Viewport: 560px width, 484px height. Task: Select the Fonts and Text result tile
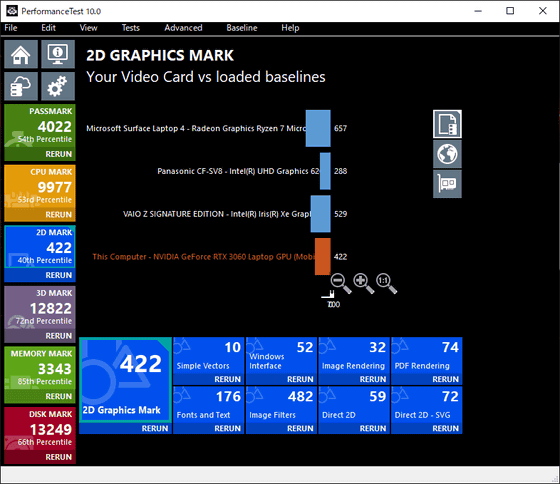coord(209,405)
